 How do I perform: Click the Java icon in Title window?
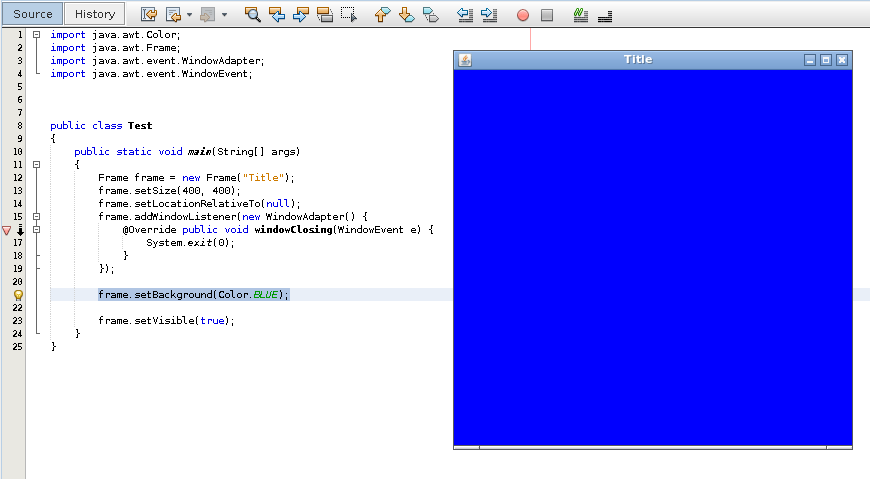tap(465, 60)
